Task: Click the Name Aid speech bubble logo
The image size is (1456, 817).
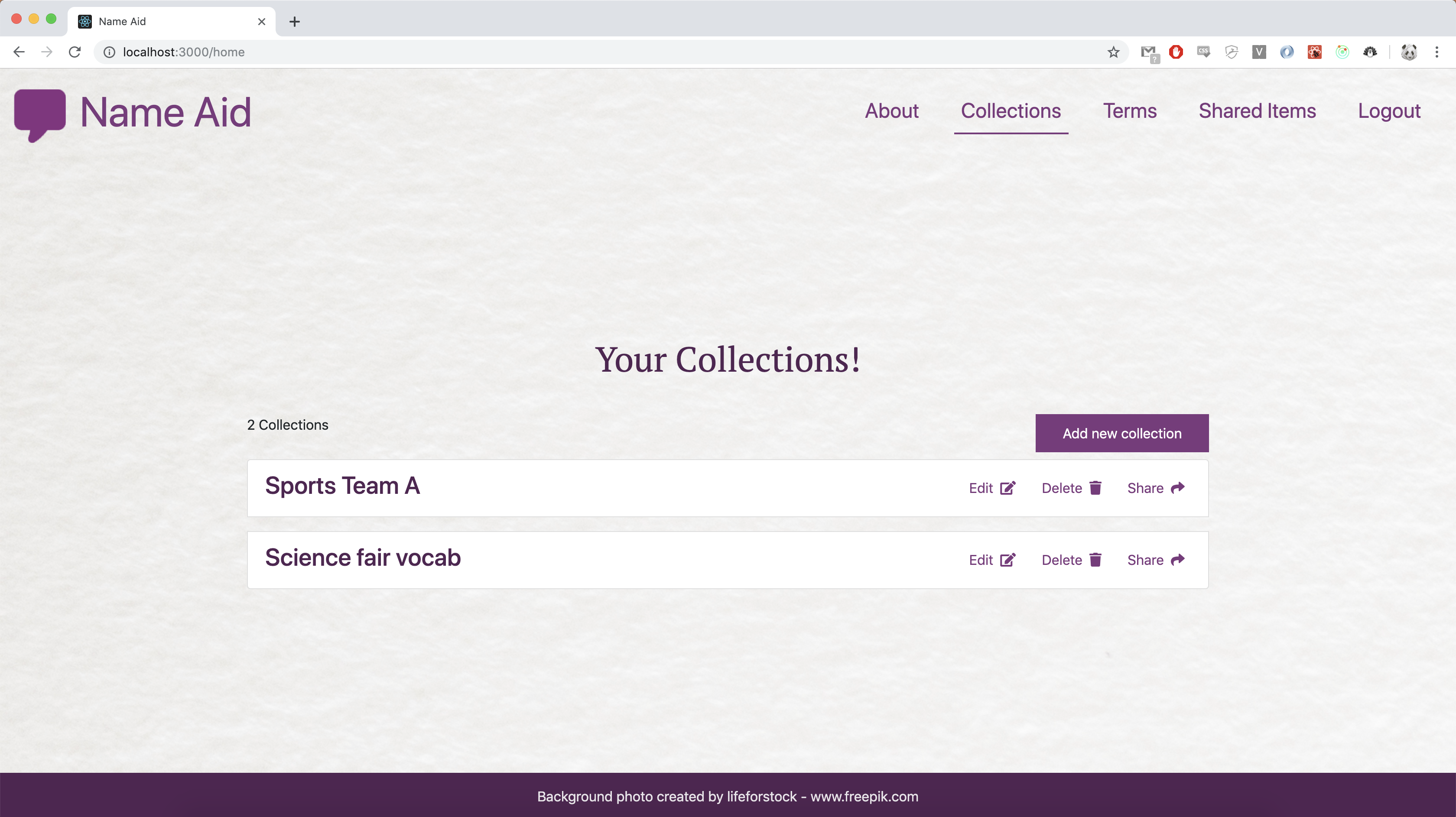Action: [x=39, y=114]
